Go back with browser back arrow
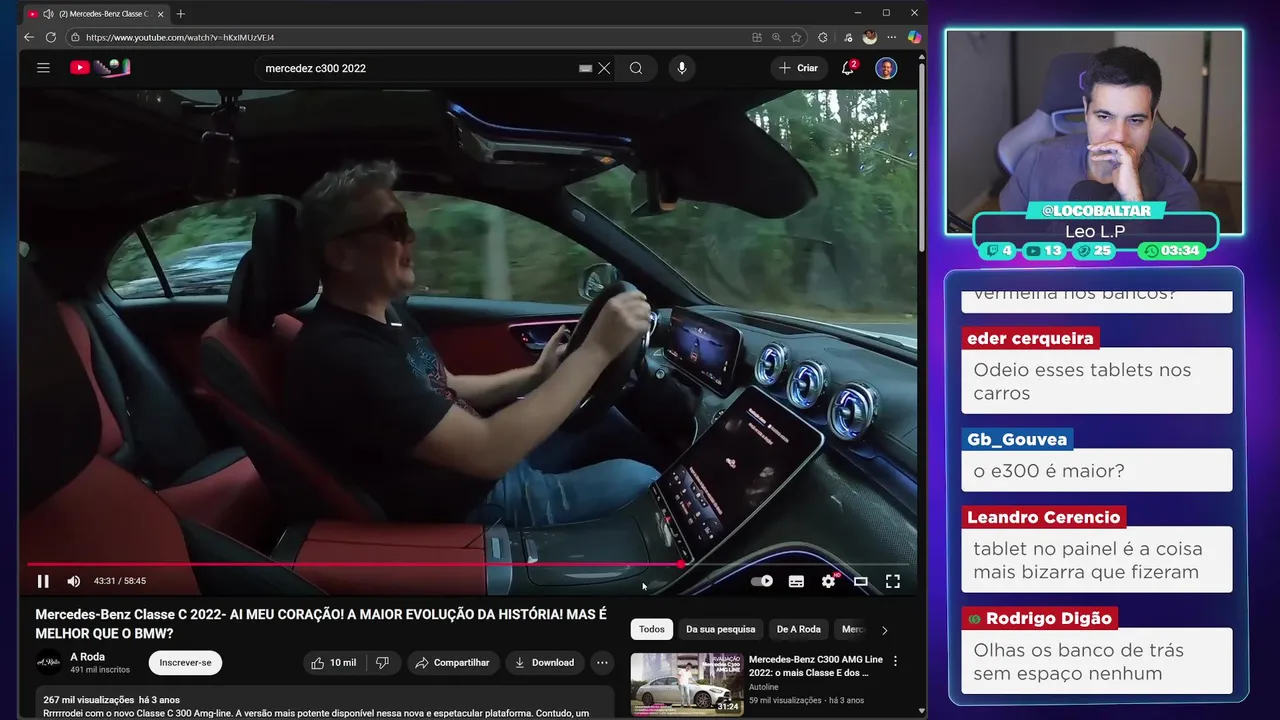 (x=29, y=37)
